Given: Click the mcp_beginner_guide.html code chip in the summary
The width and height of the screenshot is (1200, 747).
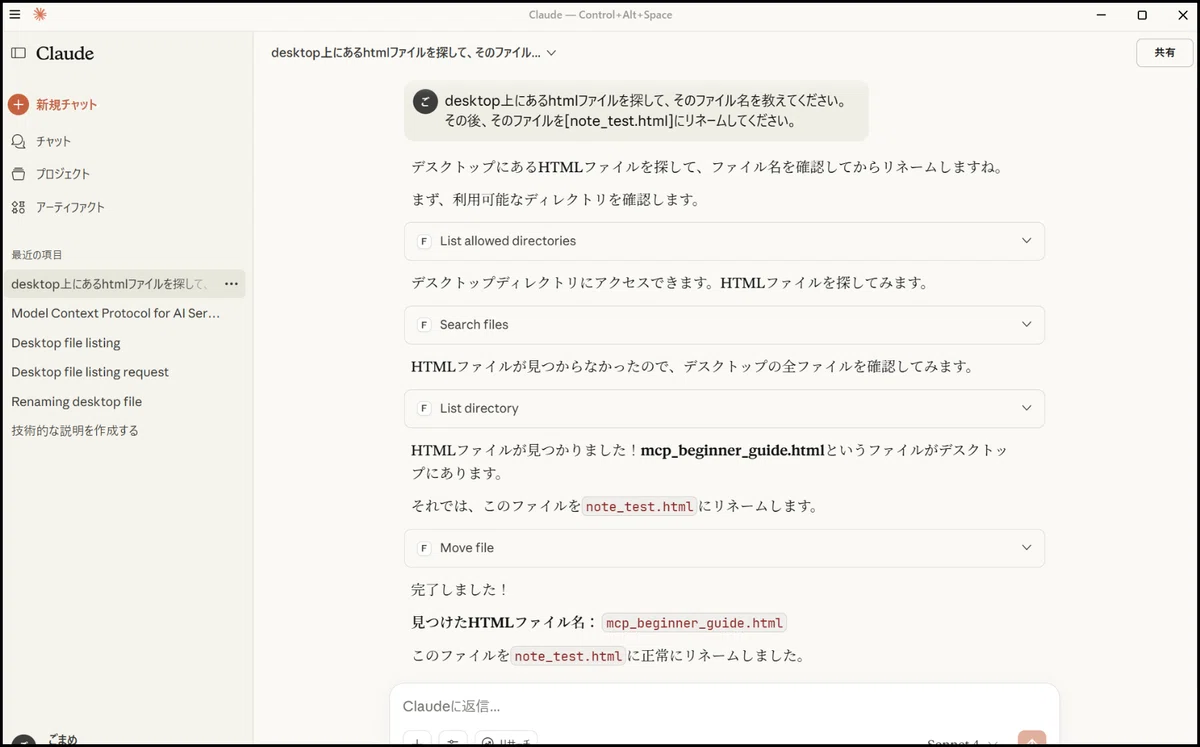Looking at the screenshot, I should click(695, 623).
